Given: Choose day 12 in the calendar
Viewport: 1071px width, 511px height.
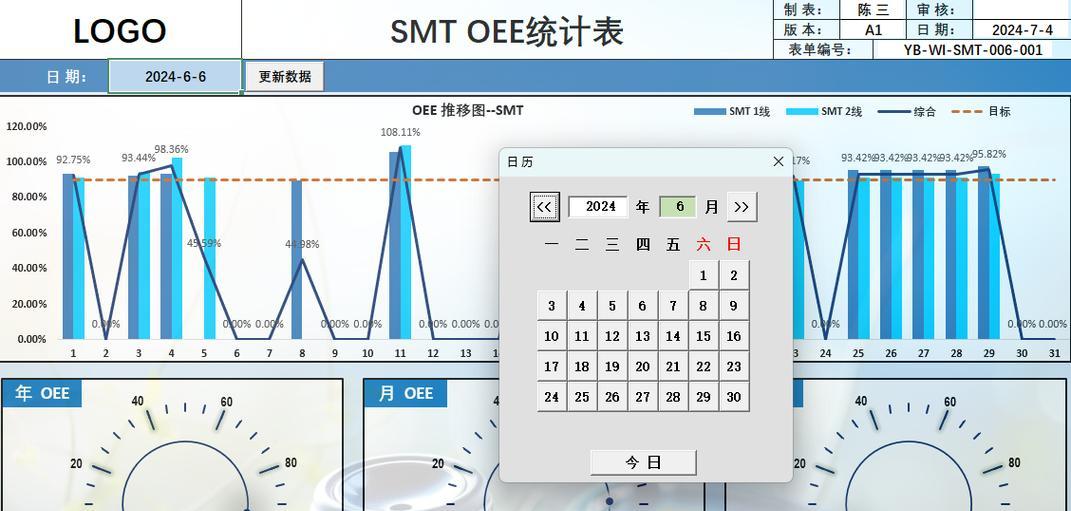Looking at the screenshot, I should [613, 336].
